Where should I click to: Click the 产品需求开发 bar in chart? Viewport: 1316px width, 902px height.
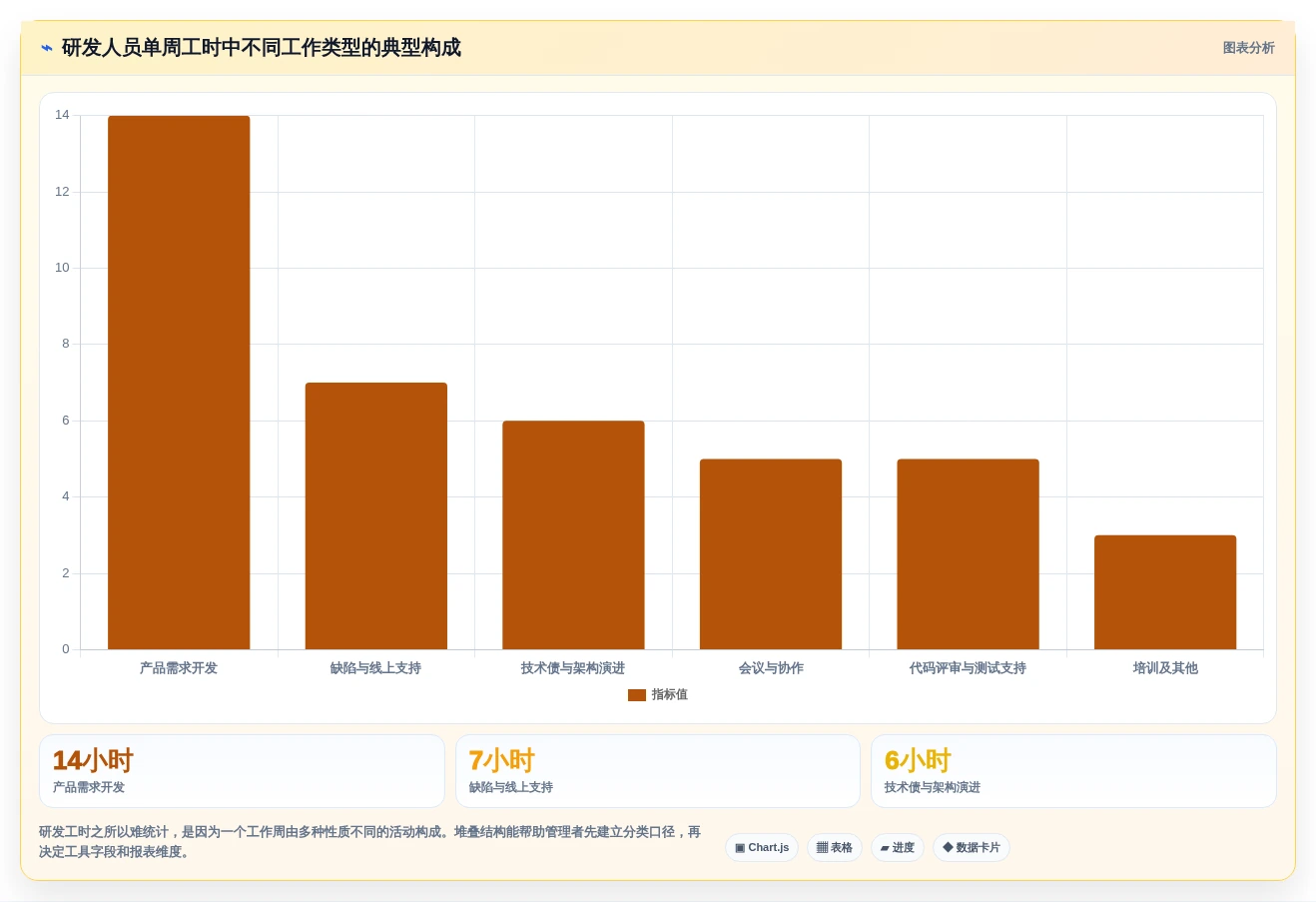[x=179, y=383]
